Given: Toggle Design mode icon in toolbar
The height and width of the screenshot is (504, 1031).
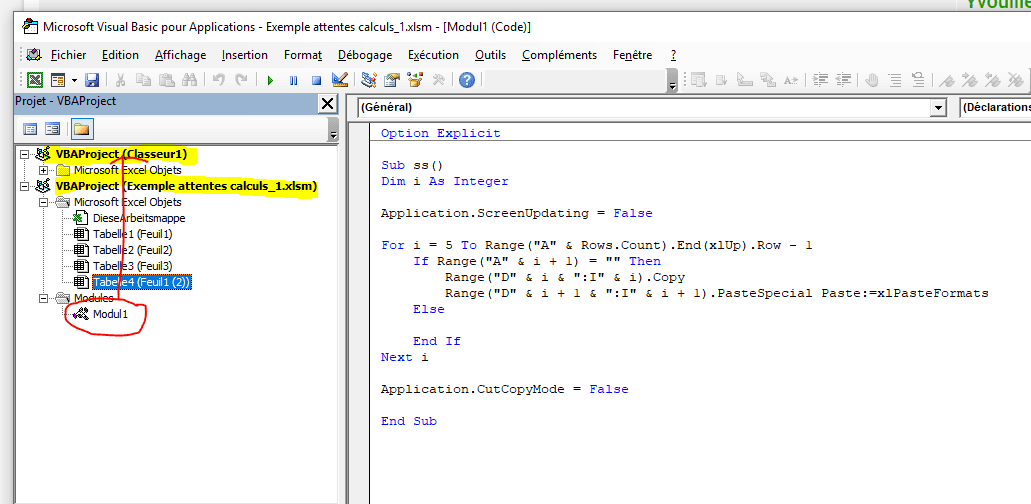Looking at the screenshot, I should 339,80.
